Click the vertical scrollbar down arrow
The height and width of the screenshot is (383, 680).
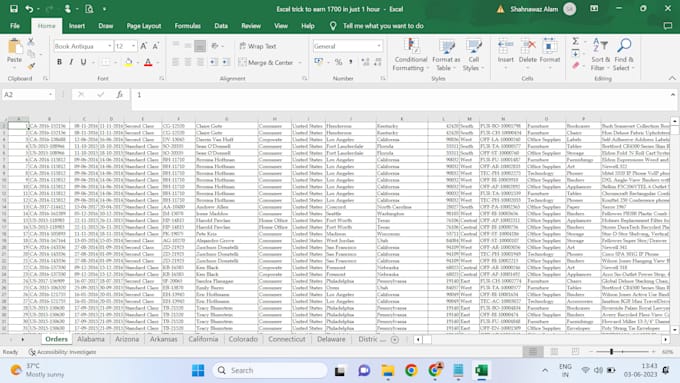point(674,330)
